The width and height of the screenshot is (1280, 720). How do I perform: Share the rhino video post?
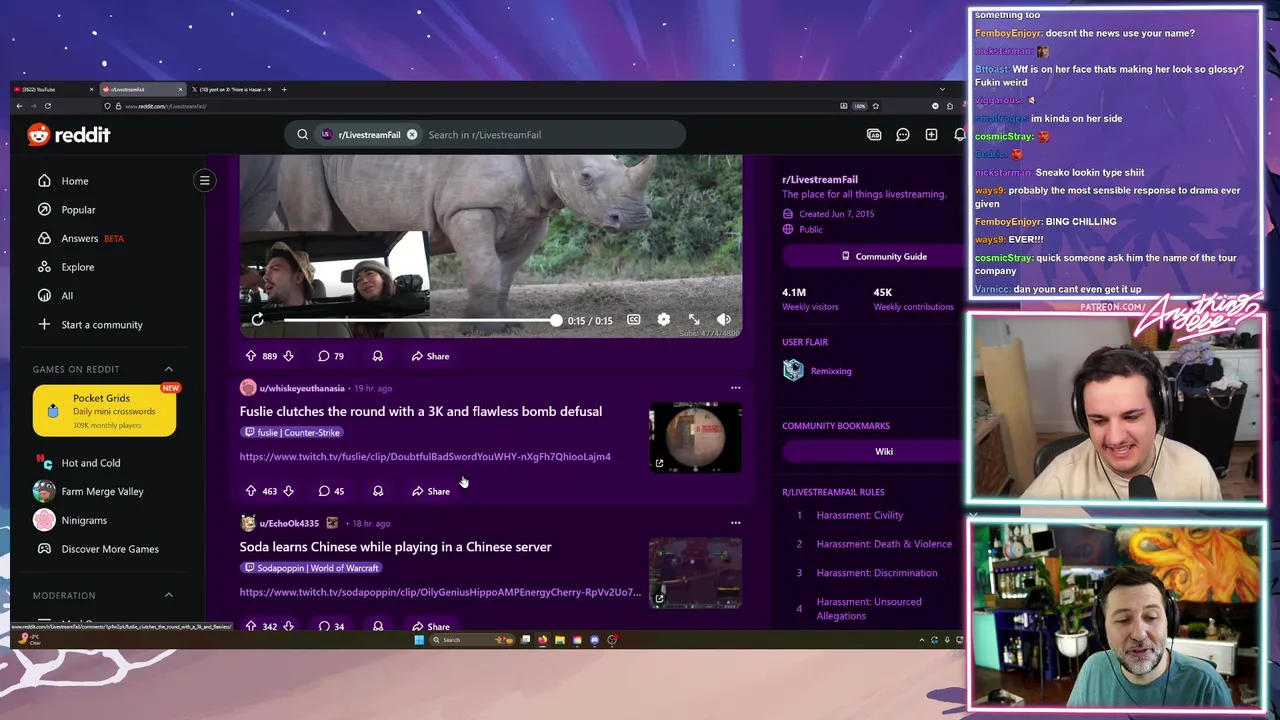pos(430,356)
